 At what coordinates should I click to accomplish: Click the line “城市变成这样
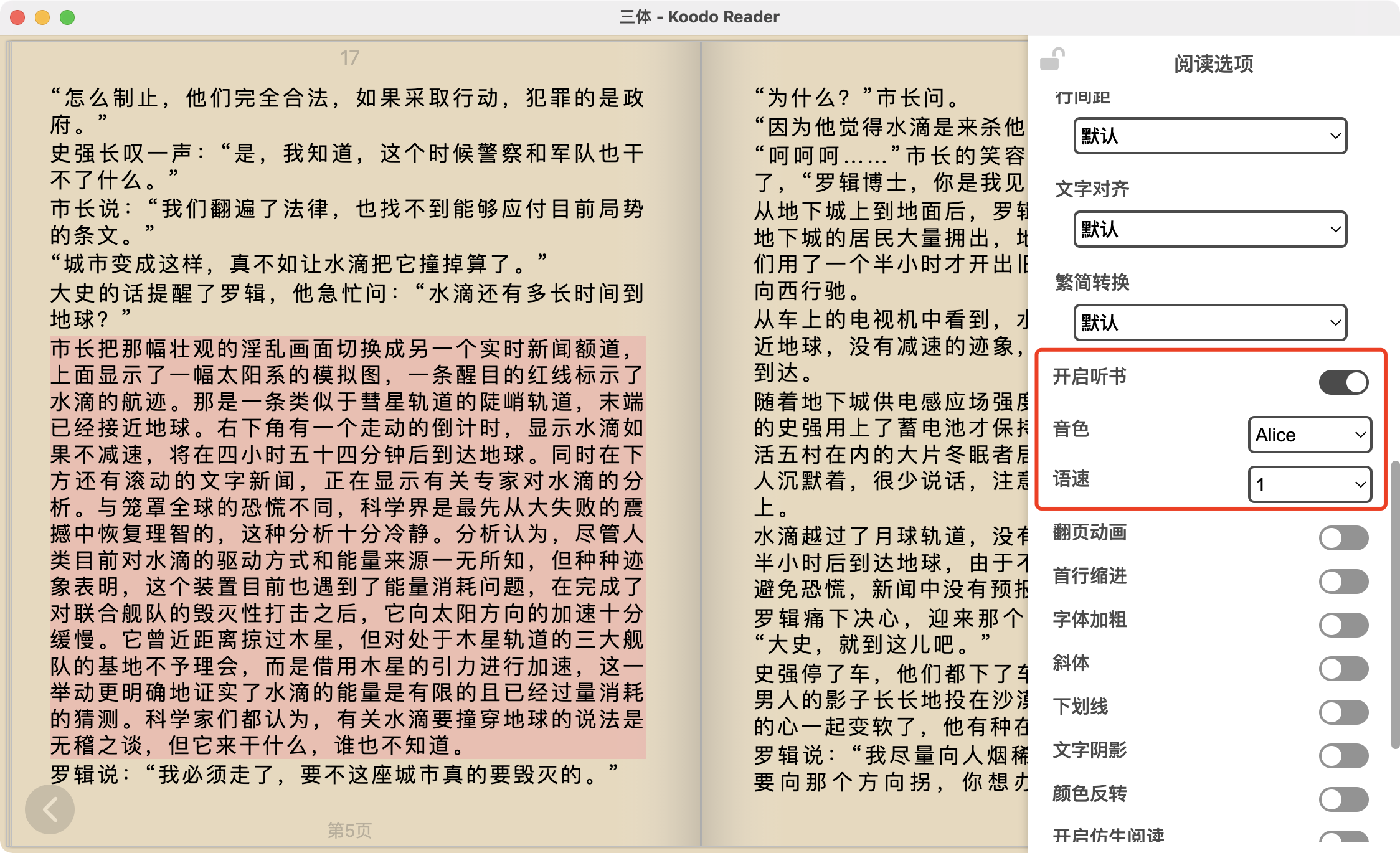(x=299, y=263)
